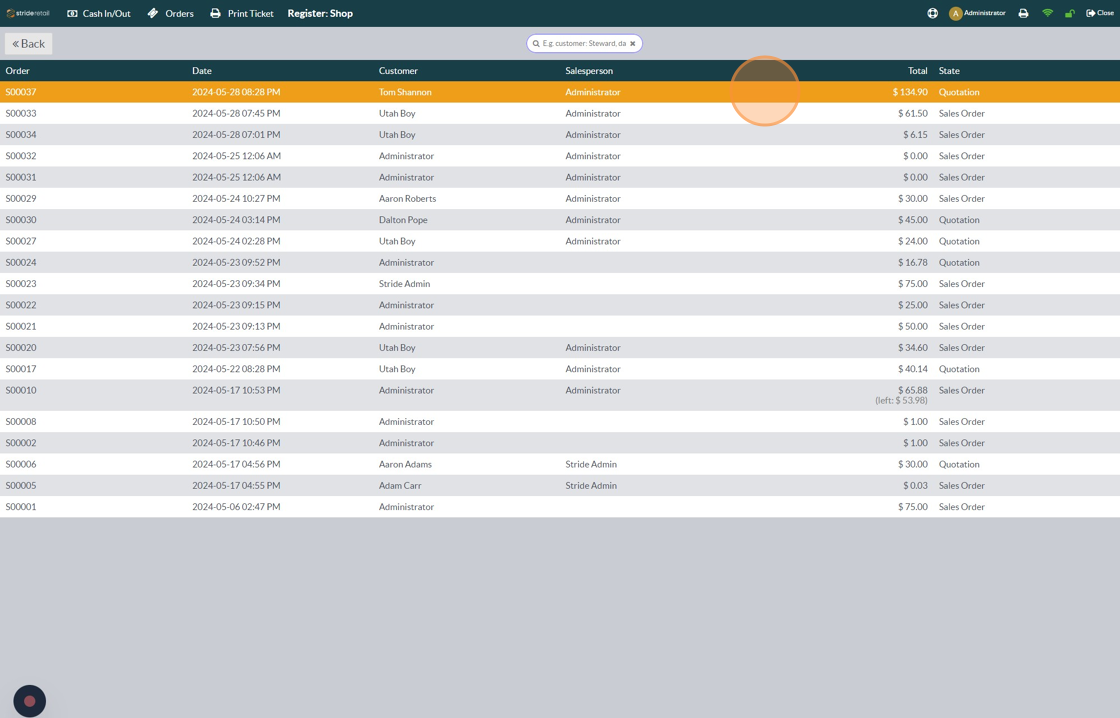The width and height of the screenshot is (1120, 718).
Task: Select order S00005
Action: 560,486
